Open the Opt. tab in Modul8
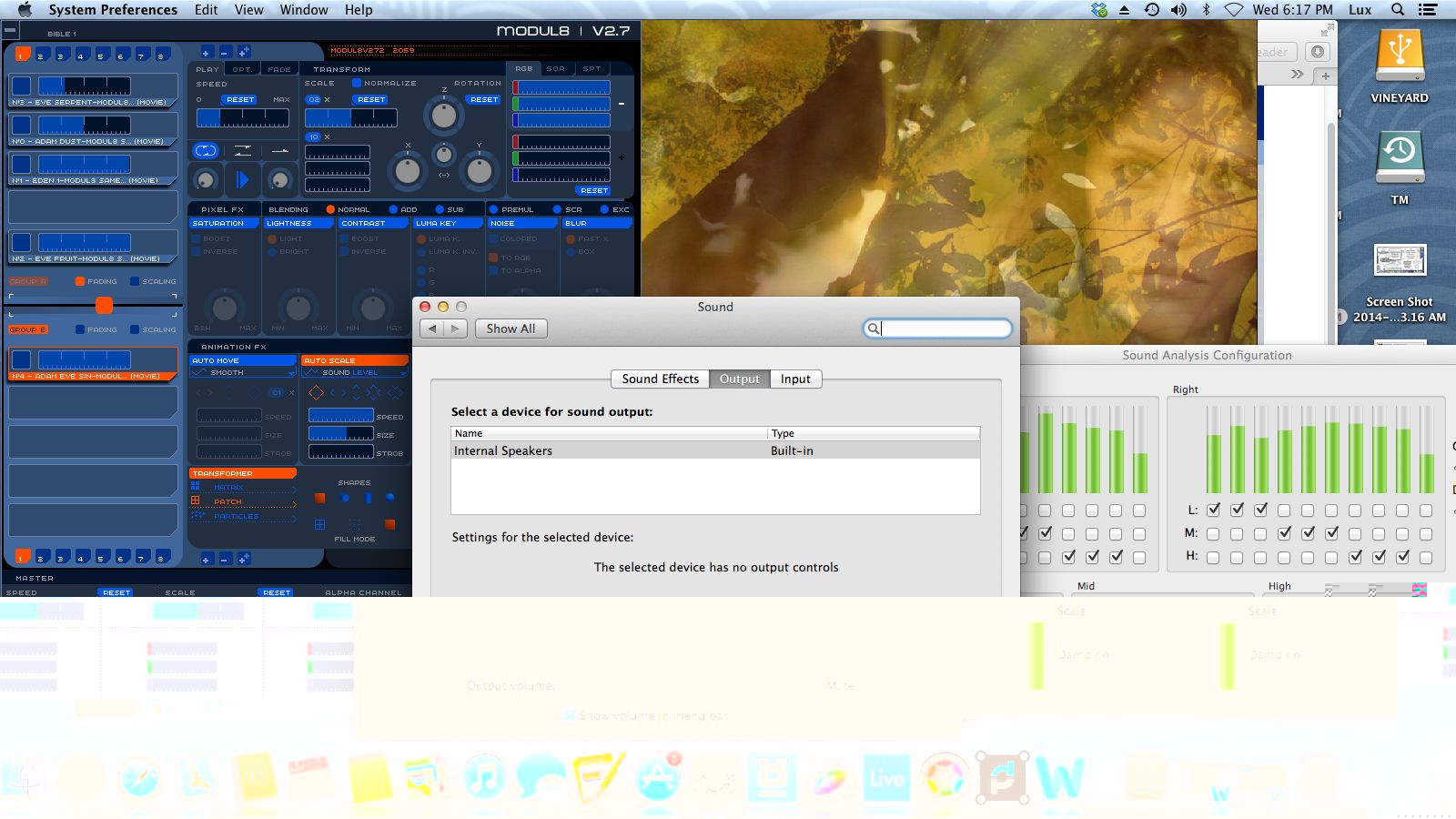1456x819 pixels. (x=242, y=69)
